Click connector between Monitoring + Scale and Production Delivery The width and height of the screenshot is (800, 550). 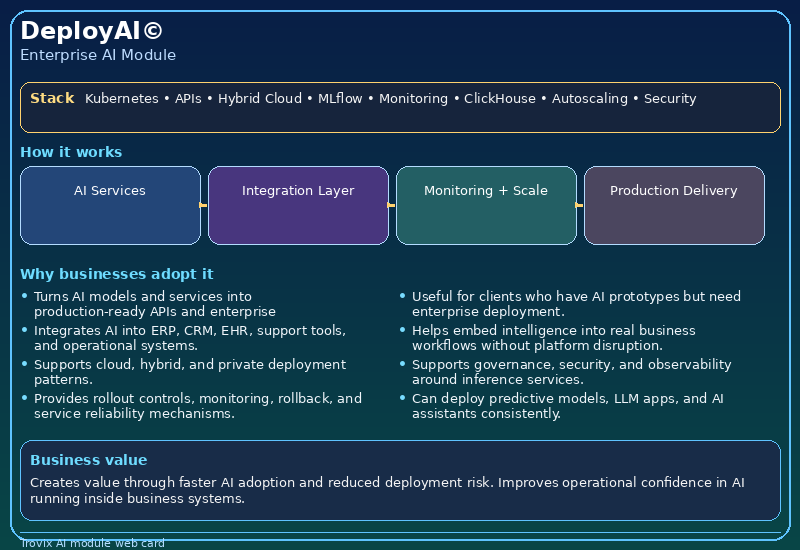(x=580, y=205)
